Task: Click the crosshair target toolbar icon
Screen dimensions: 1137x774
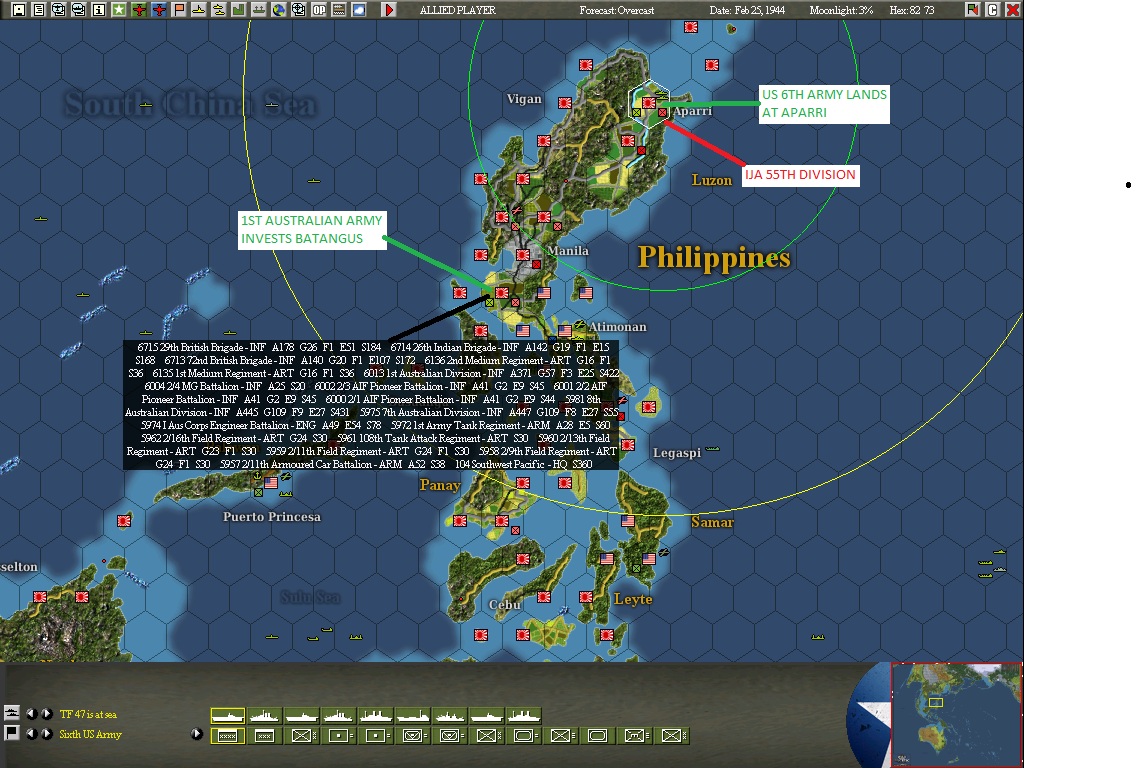Action: [x=298, y=10]
